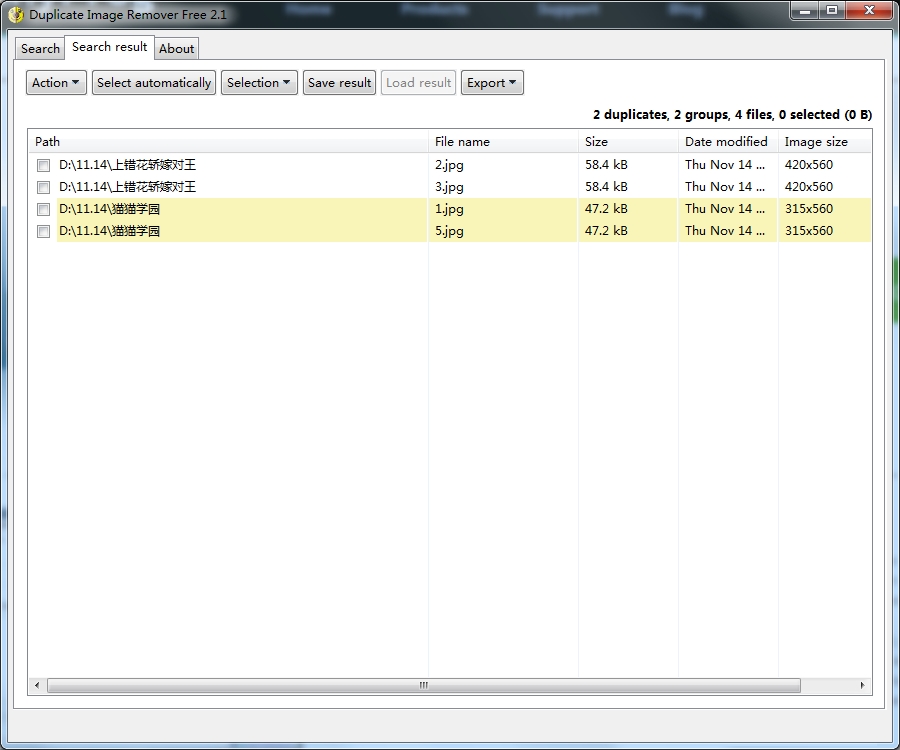Image resolution: width=900 pixels, height=750 pixels.
Task: Select the Search result tab
Action: (110, 47)
